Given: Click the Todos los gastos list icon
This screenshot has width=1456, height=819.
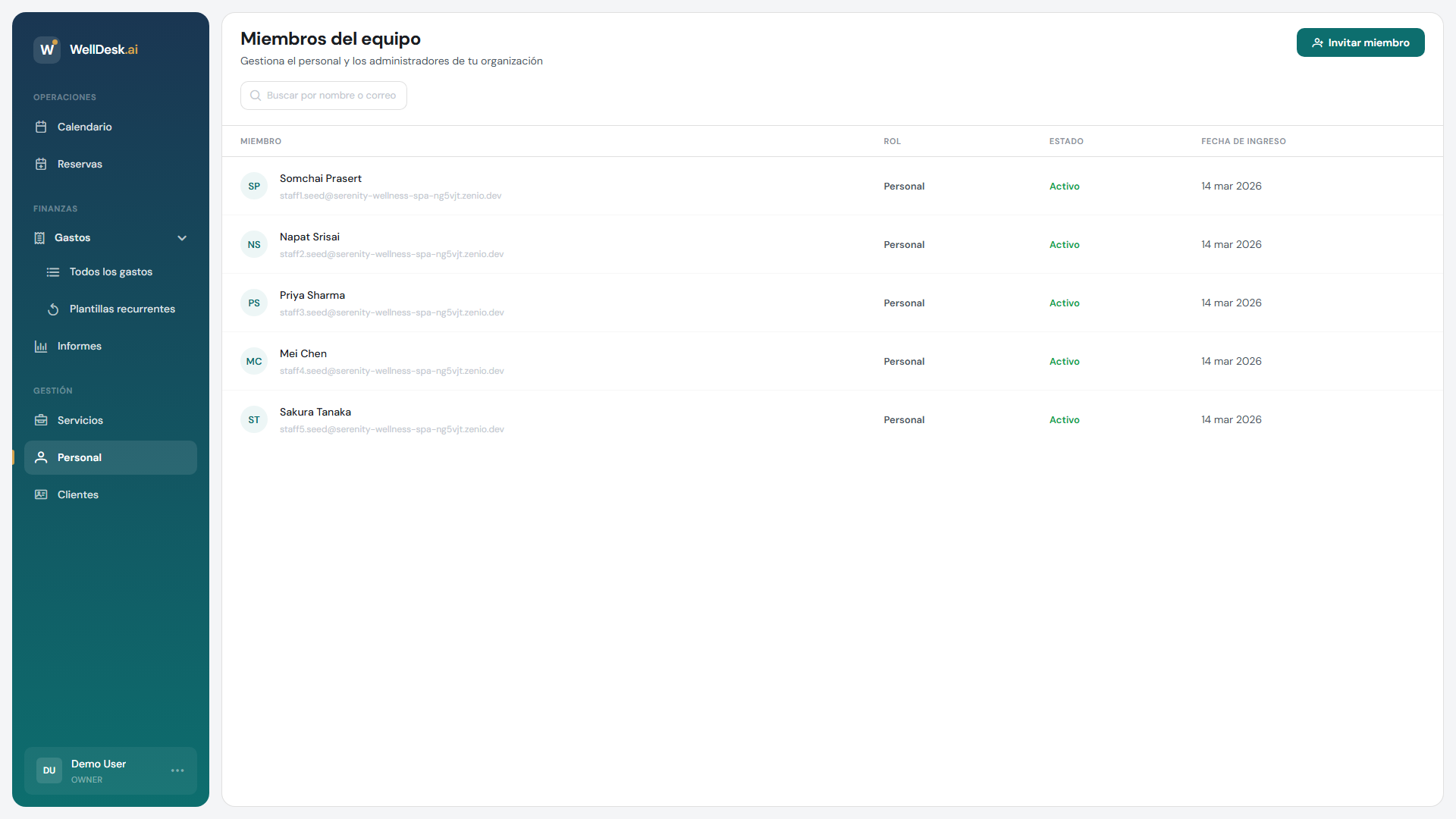Looking at the screenshot, I should (x=53, y=272).
